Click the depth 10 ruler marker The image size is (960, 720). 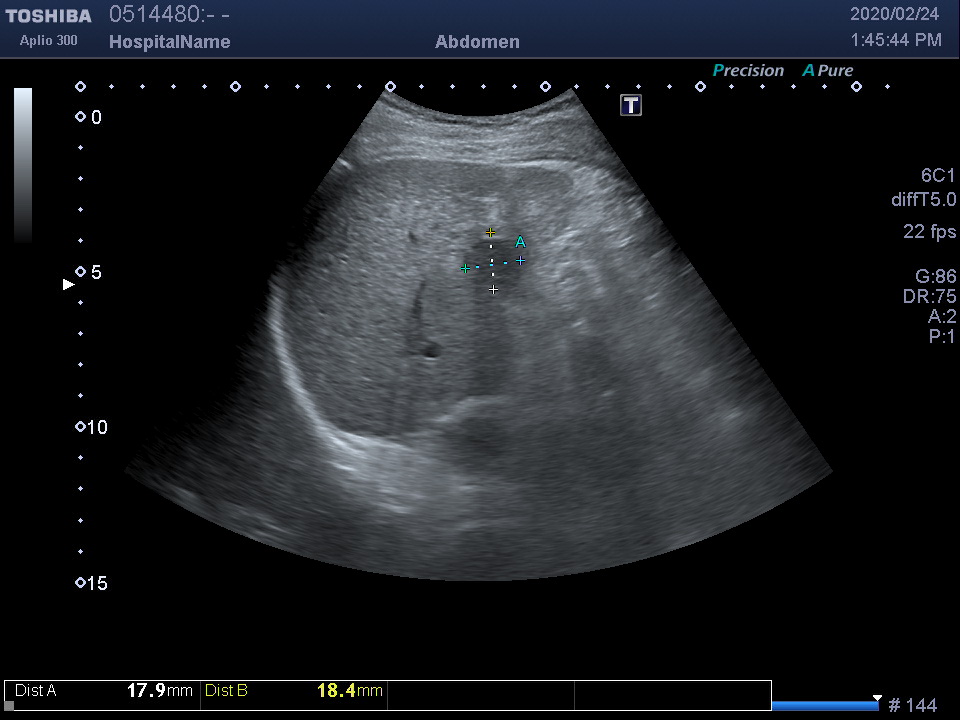[x=81, y=427]
